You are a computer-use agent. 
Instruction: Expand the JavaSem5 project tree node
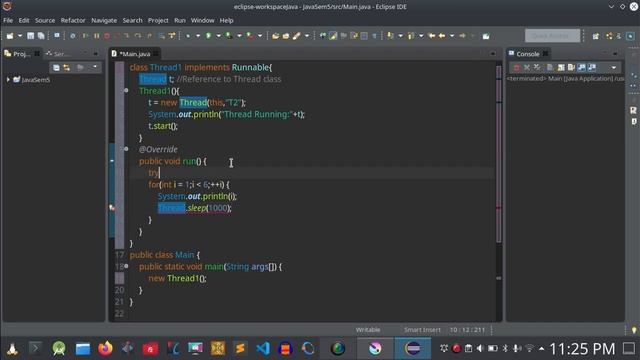pos(8,80)
